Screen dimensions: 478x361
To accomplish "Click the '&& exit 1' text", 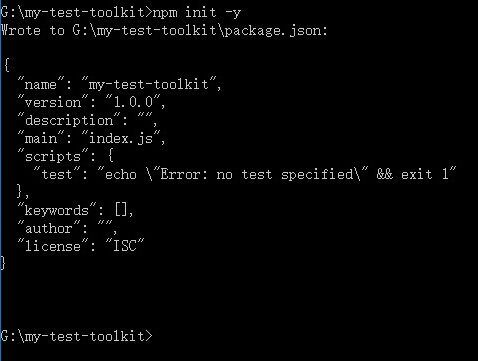I will click(413, 174).
